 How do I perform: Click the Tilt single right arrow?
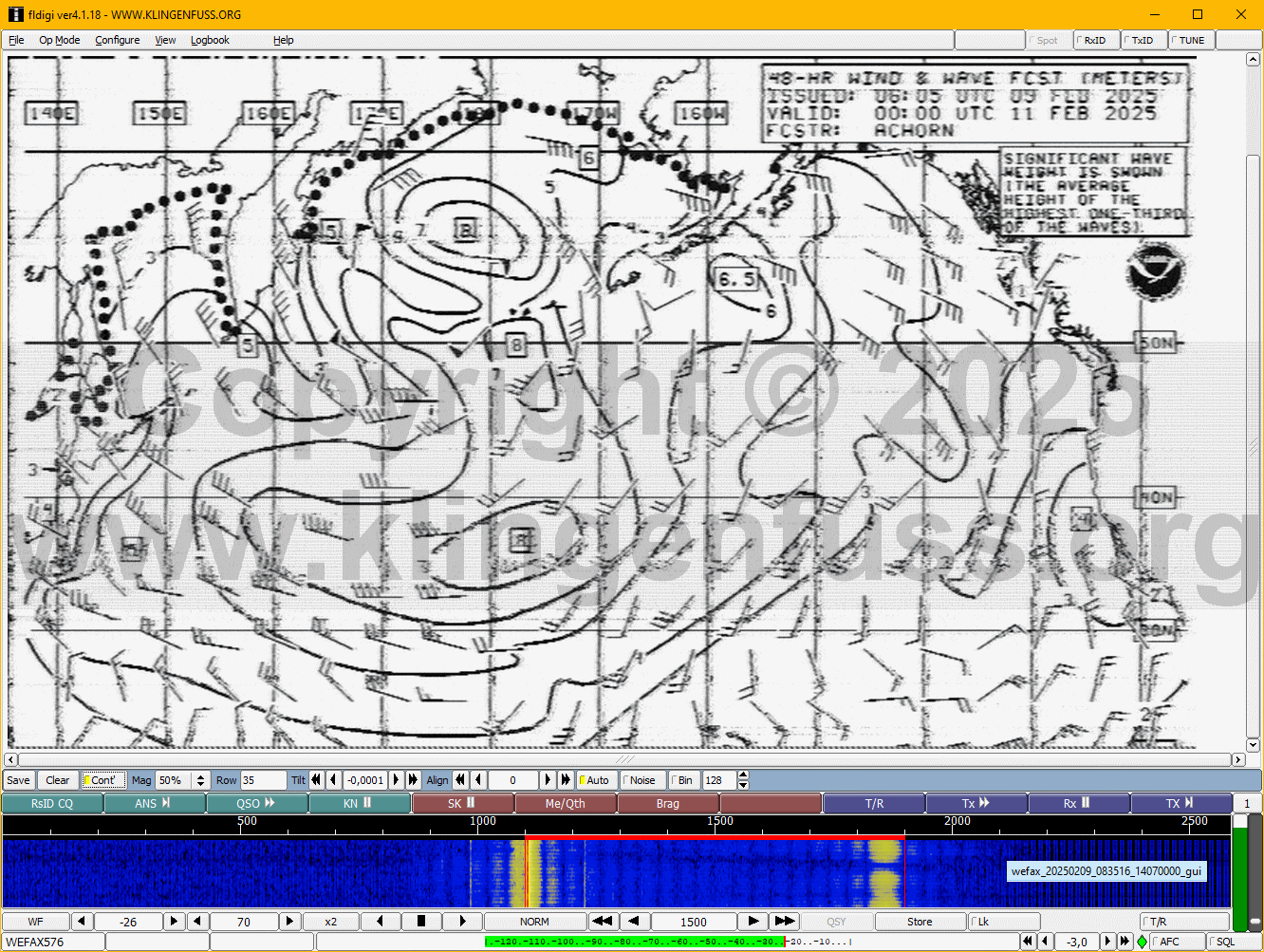pyautogui.click(x=397, y=780)
